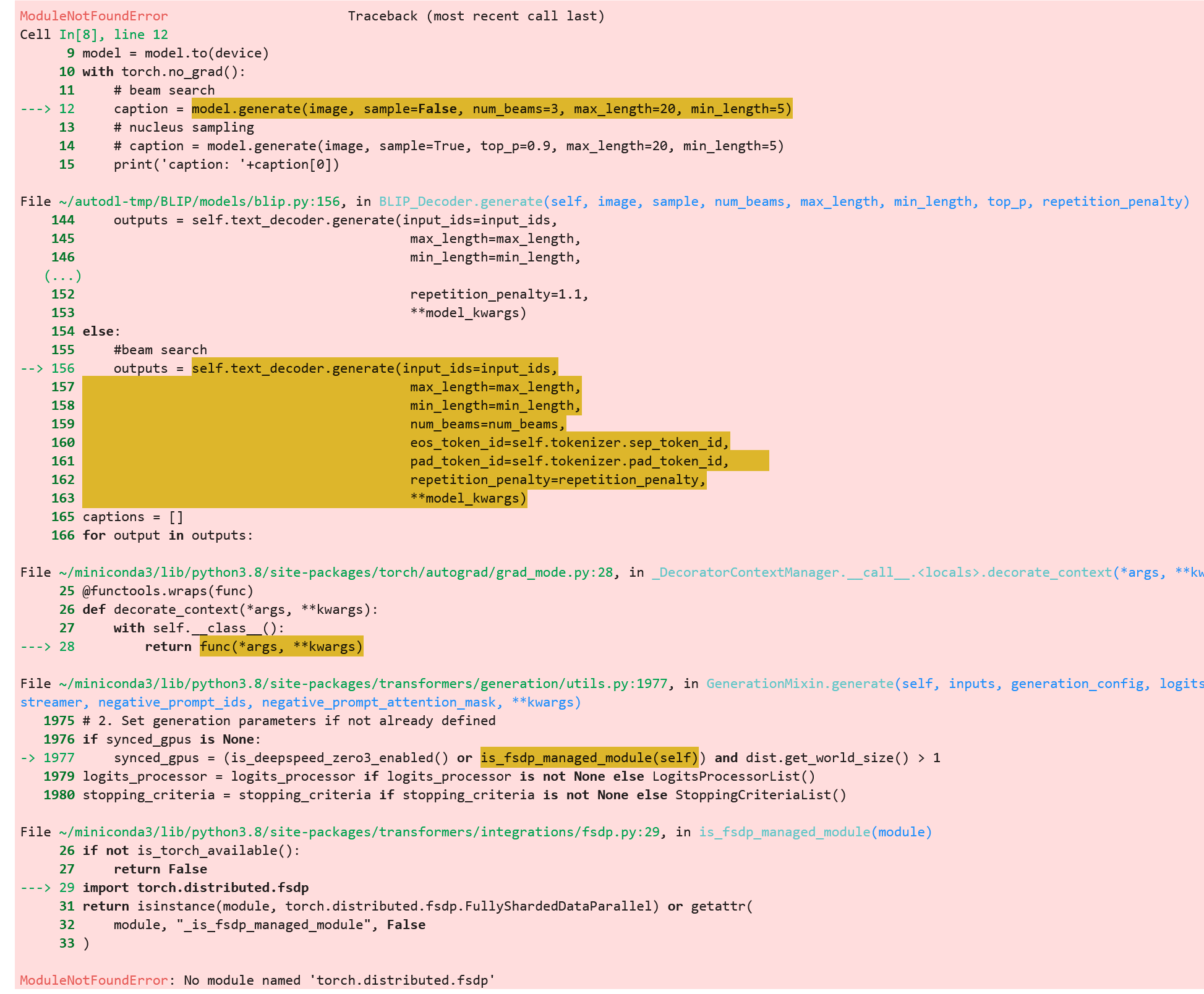
Task: Click the 'Traceback (most recent call last)' text
Action: coord(476,16)
